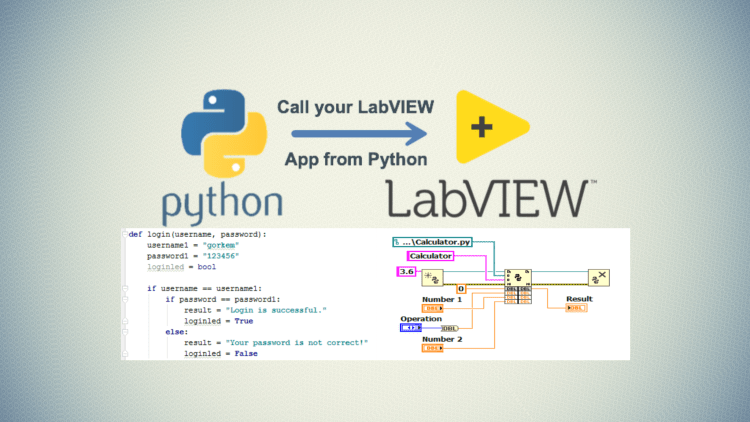Select the Close Python Session node
This screenshot has height=422, width=750.
click(x=599, y=278)
